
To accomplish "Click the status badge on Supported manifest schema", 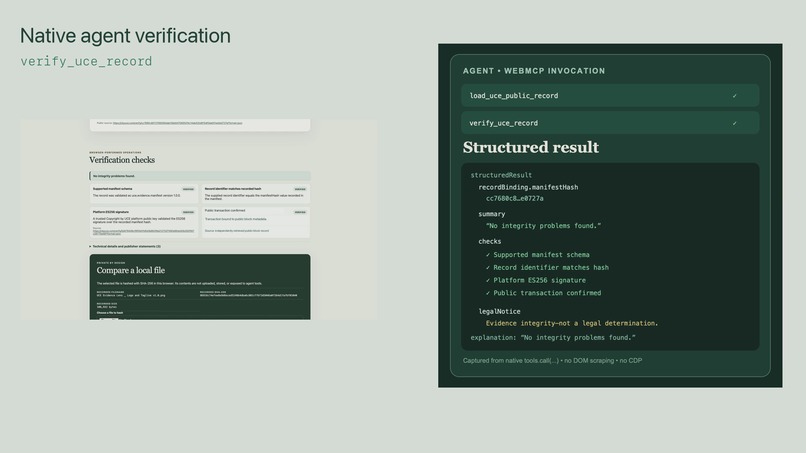I will tap(188, 189).
